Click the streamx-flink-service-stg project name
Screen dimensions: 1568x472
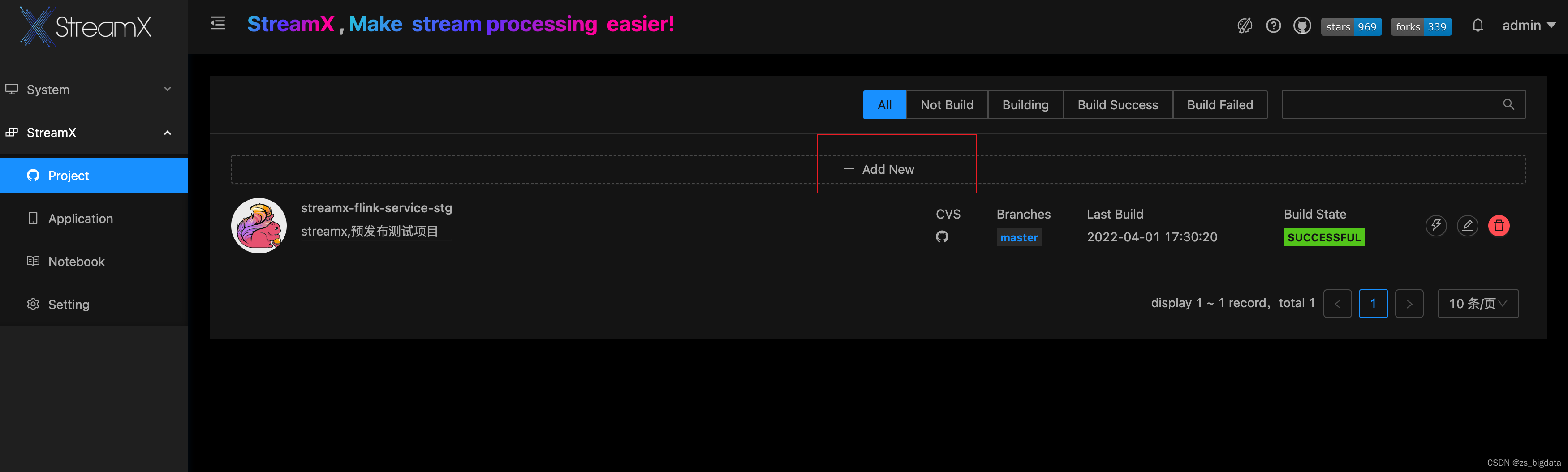click(x=376, y=208)
